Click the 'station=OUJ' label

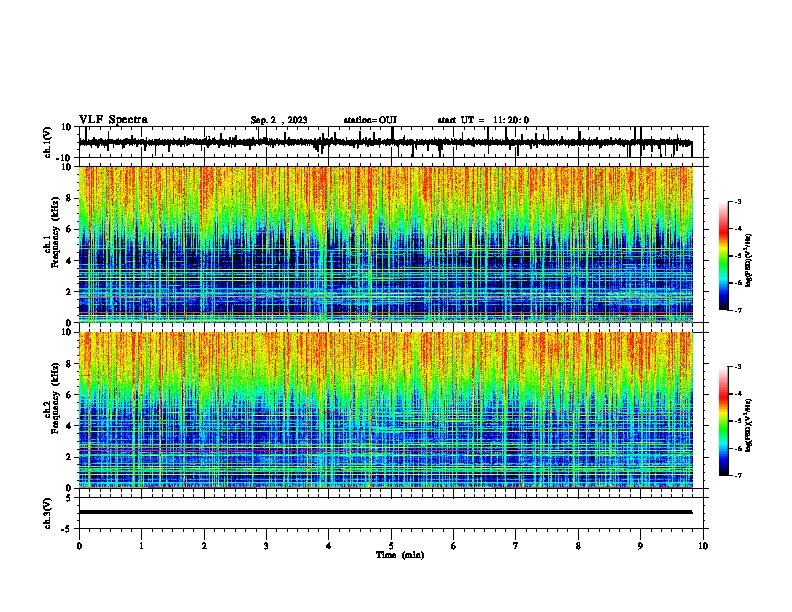tap(370, 120)
